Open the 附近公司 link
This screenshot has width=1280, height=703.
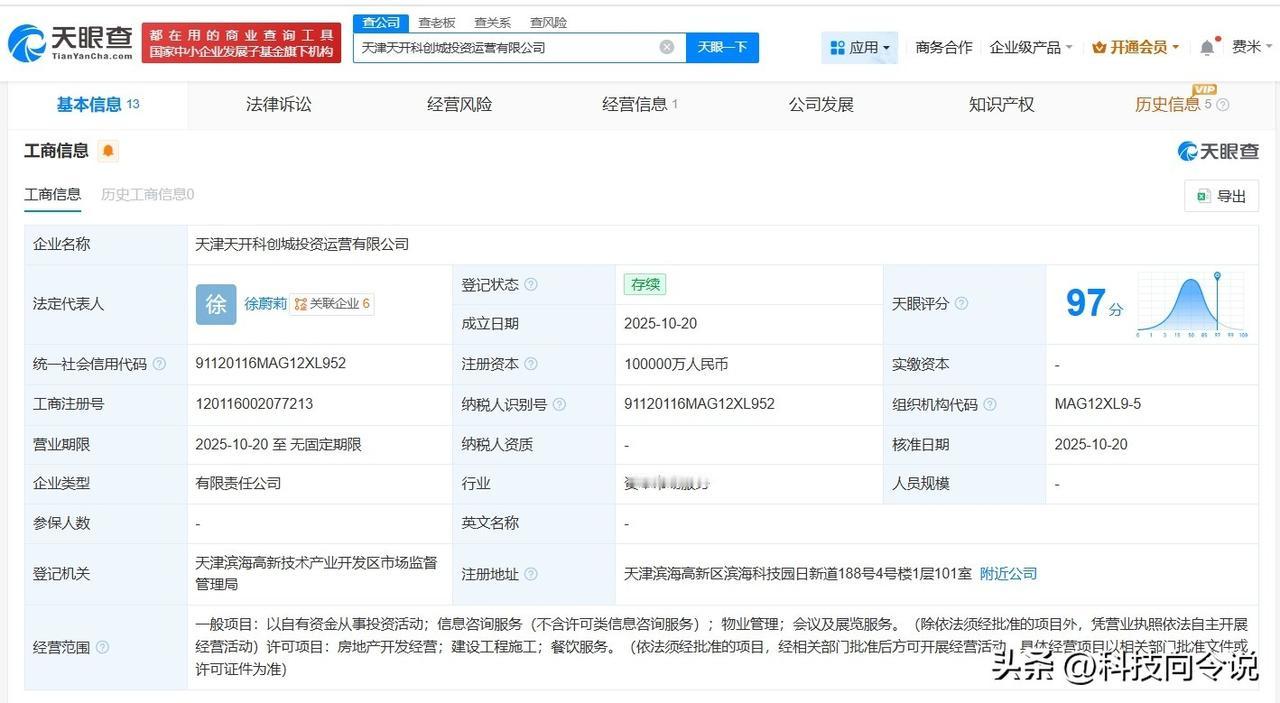click(x=1010, y=574)
